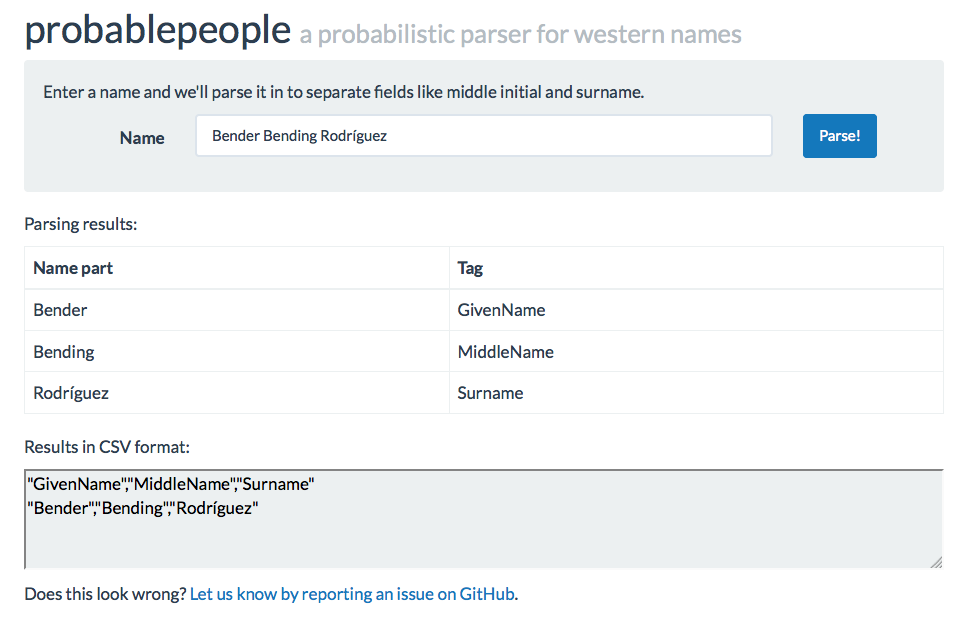Click the subtitle 'a probabilistic parser for western names'
959x619 pixels.
[x=520, y=34]
